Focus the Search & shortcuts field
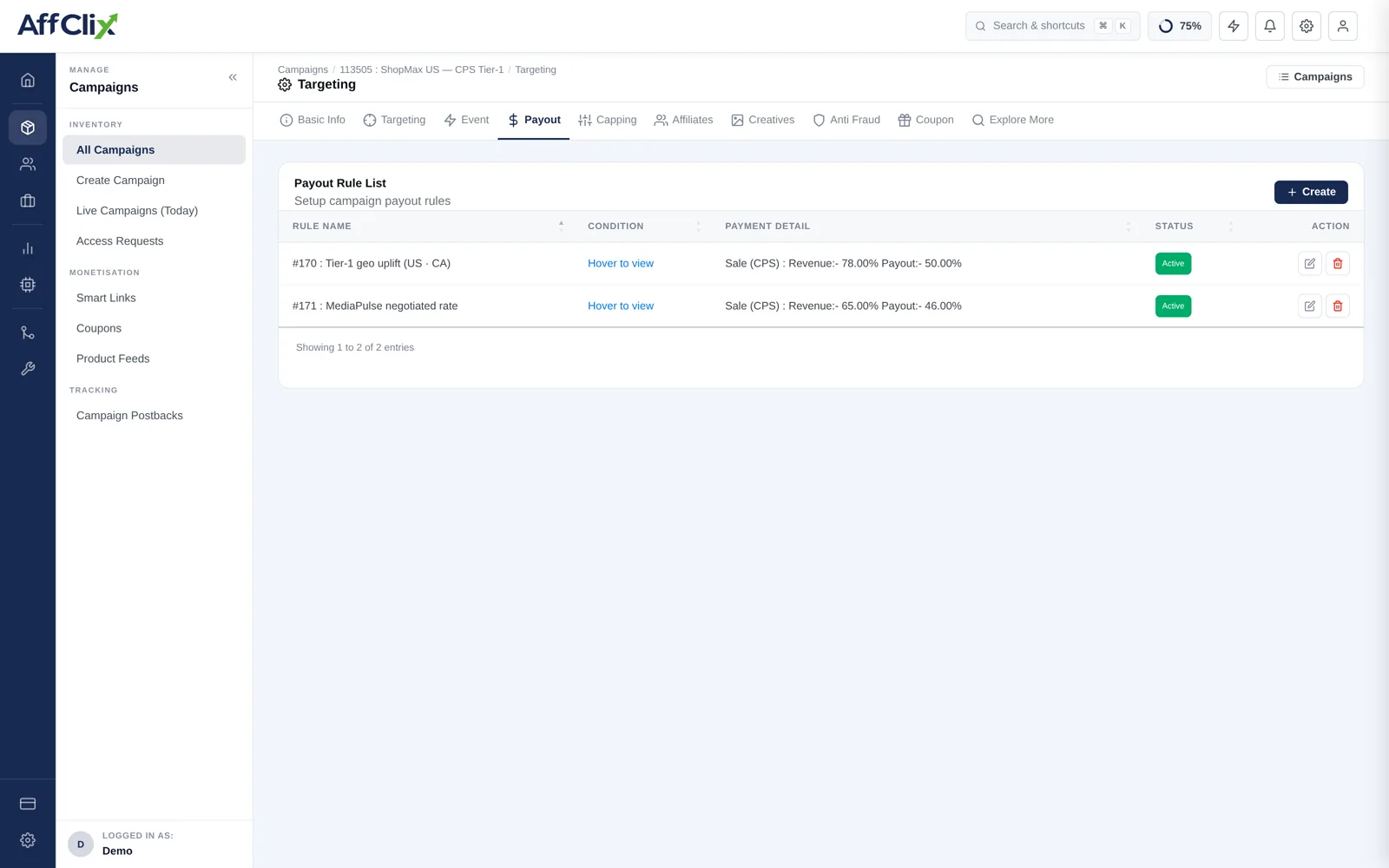The width and height of the screenshot is (1389, 868). [x=1053, y=26]
